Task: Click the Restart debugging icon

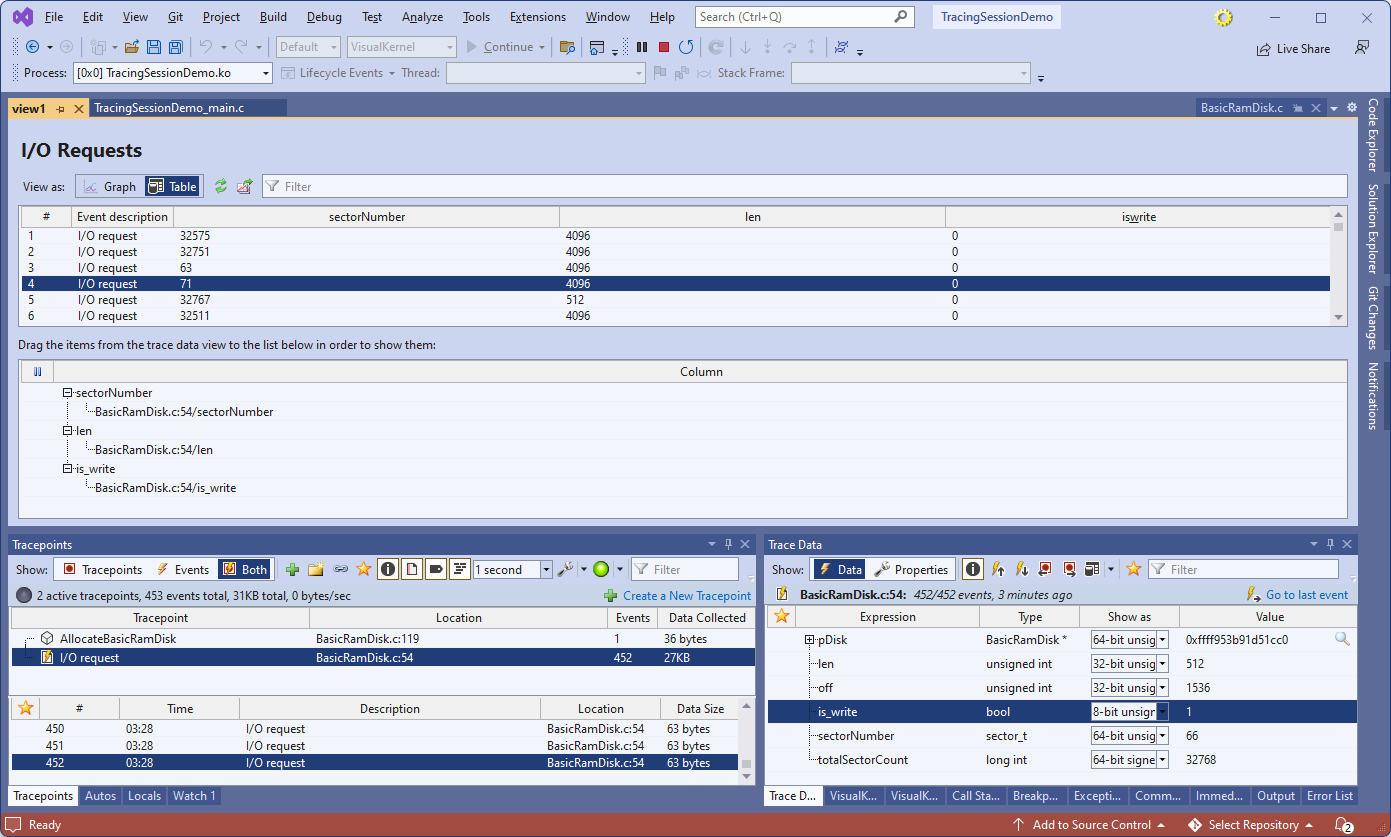Action: [x=686, y=47]
